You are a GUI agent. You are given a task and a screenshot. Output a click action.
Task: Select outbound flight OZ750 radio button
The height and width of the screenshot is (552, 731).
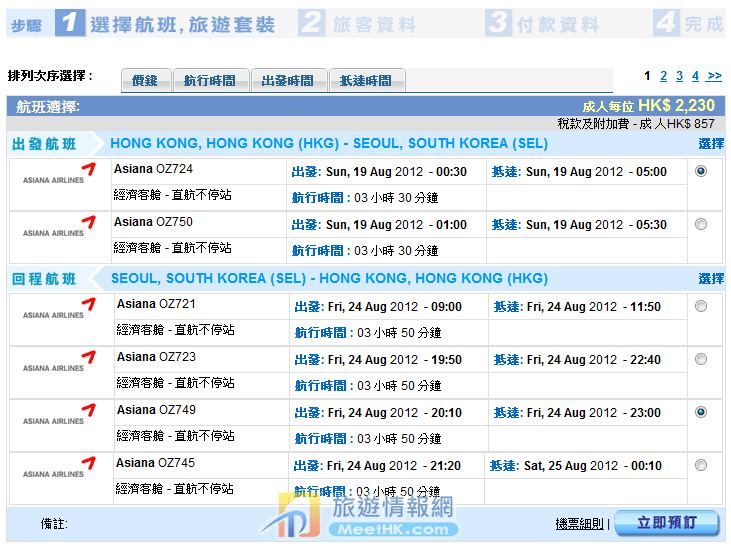click(700, 224)
